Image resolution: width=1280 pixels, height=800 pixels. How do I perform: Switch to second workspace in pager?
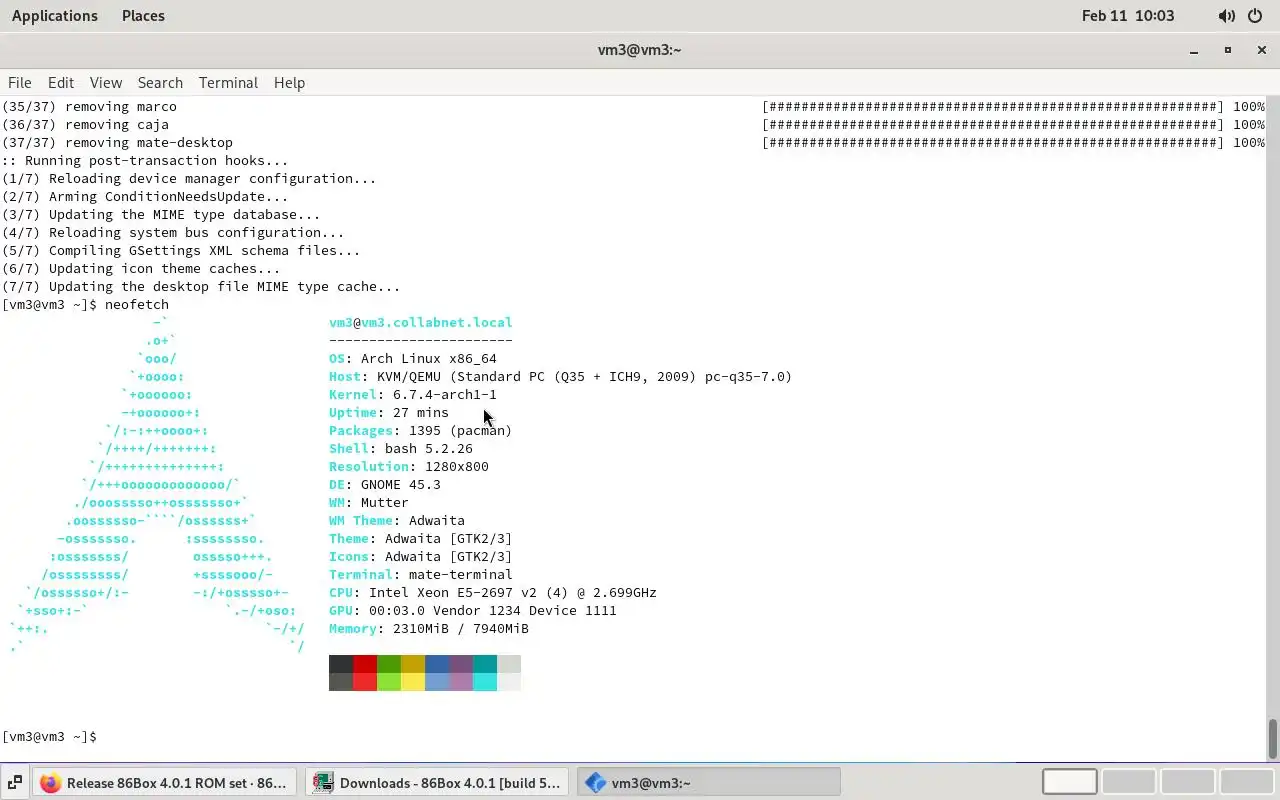[1129, 782]
